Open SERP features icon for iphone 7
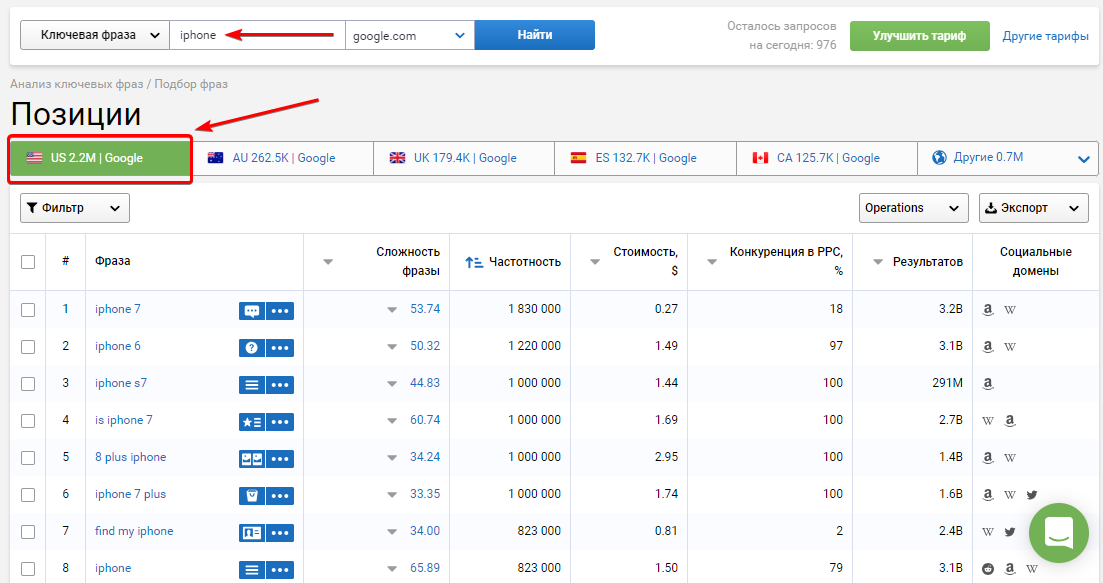 point(252,311)
